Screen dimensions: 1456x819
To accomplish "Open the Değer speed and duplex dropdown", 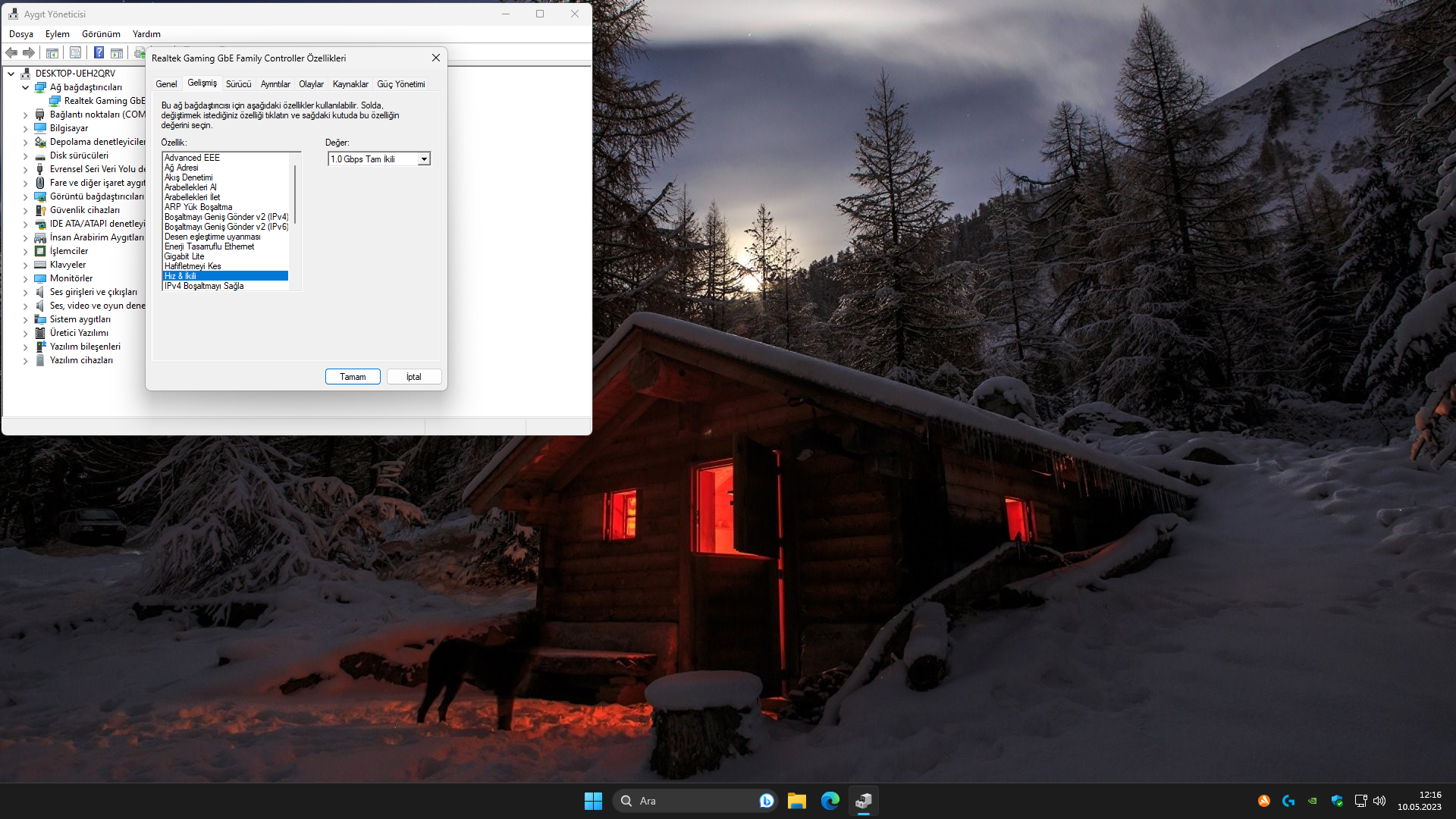I will pos(424,159).
